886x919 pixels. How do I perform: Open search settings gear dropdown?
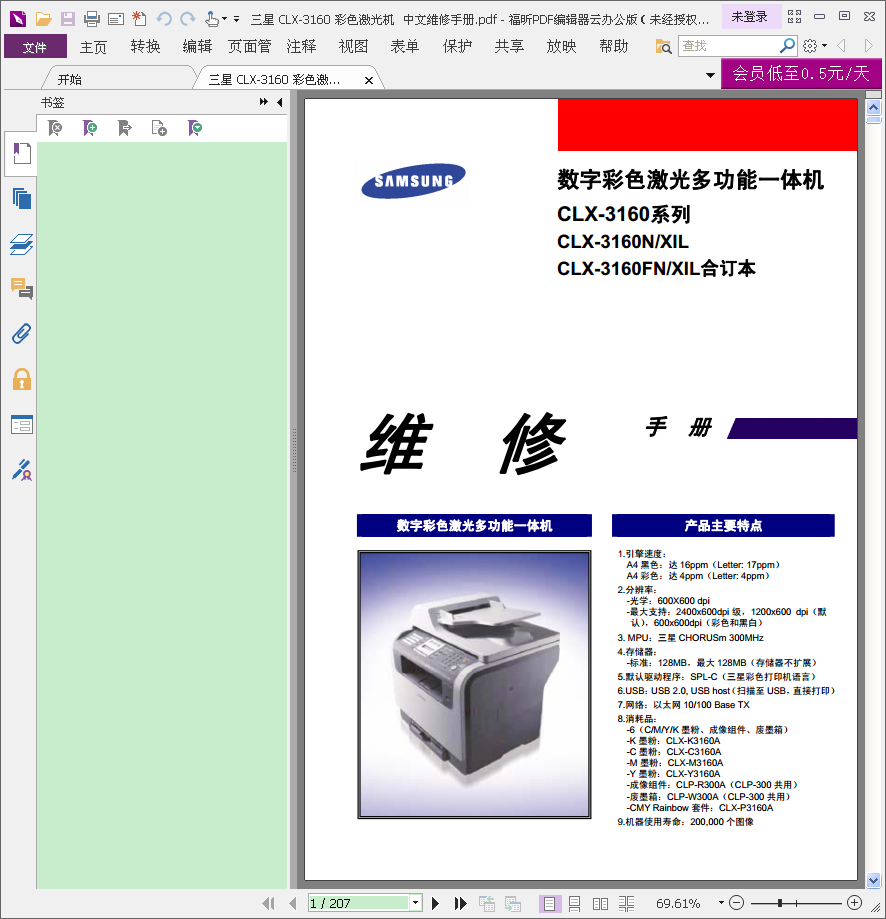815,46
